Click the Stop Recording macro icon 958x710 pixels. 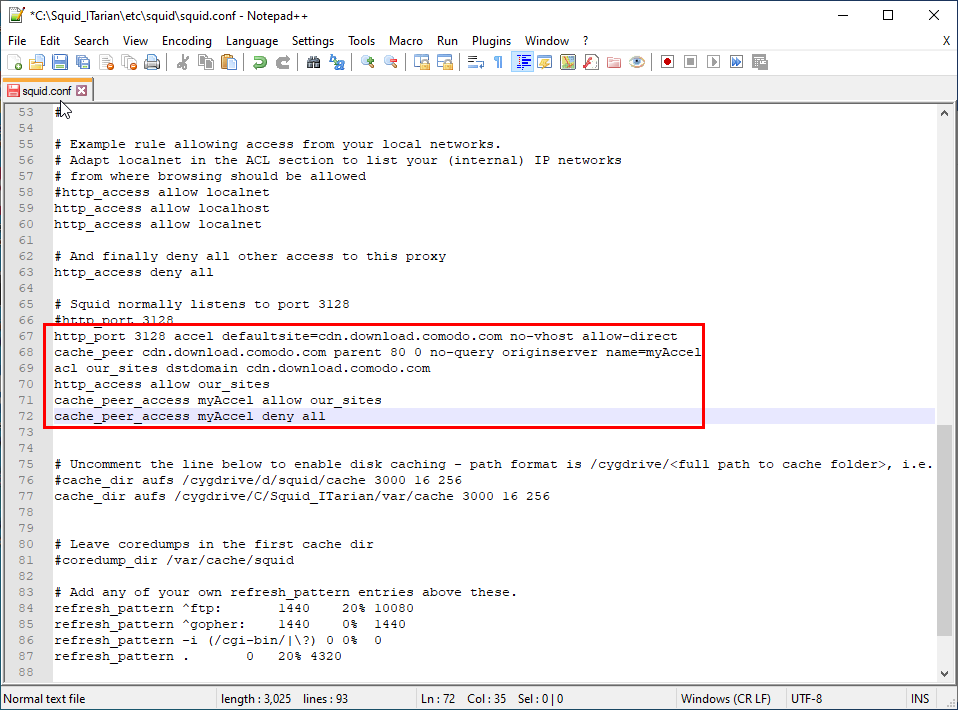click(x=690, y=62)
